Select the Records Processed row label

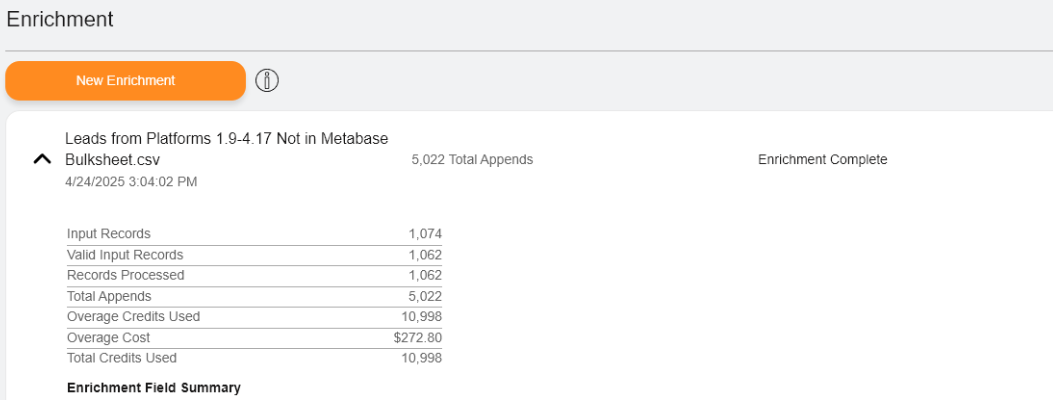point(126,275)
